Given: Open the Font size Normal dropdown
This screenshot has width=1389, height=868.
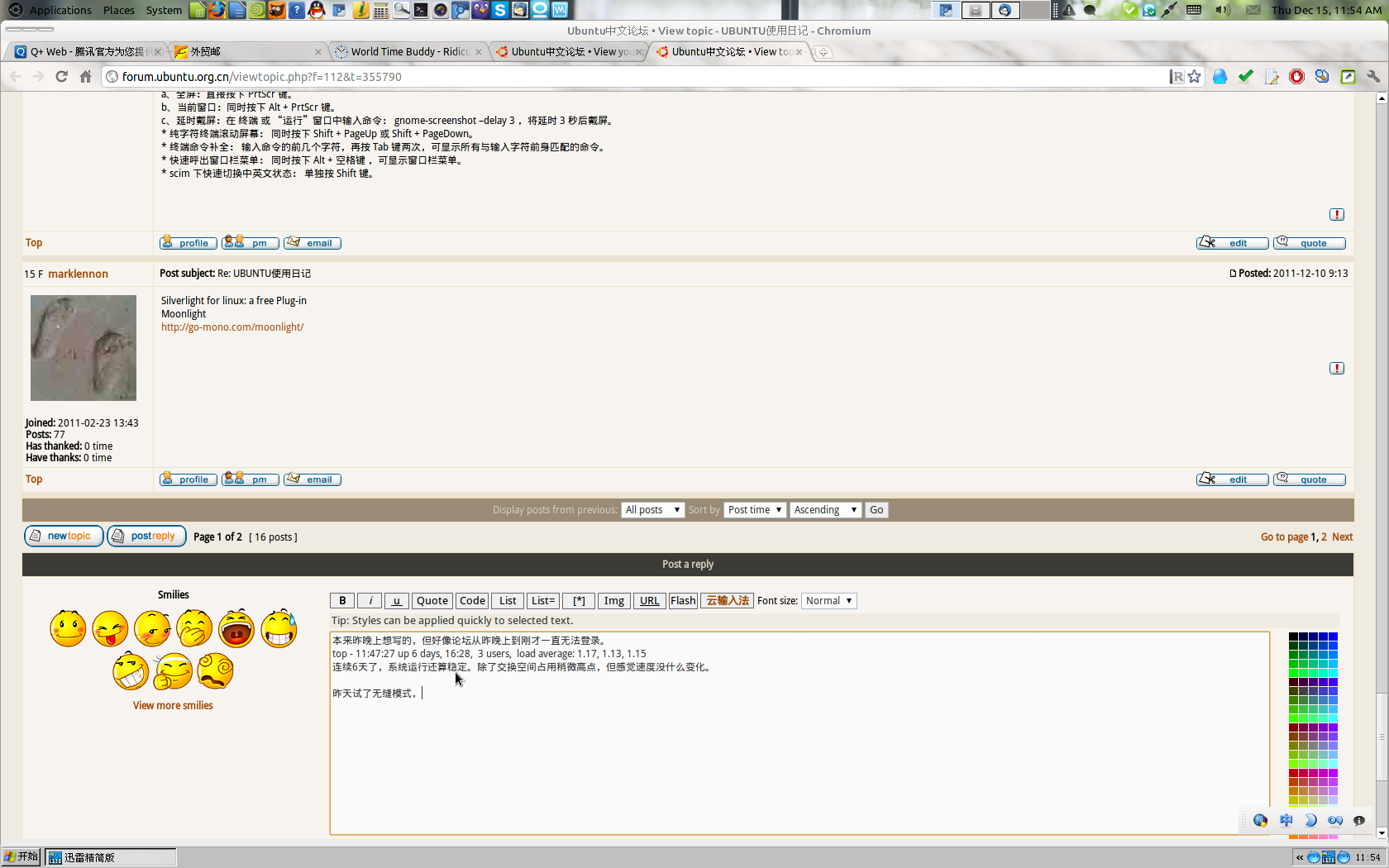Looking at the screenshot, I should point(829,600).
